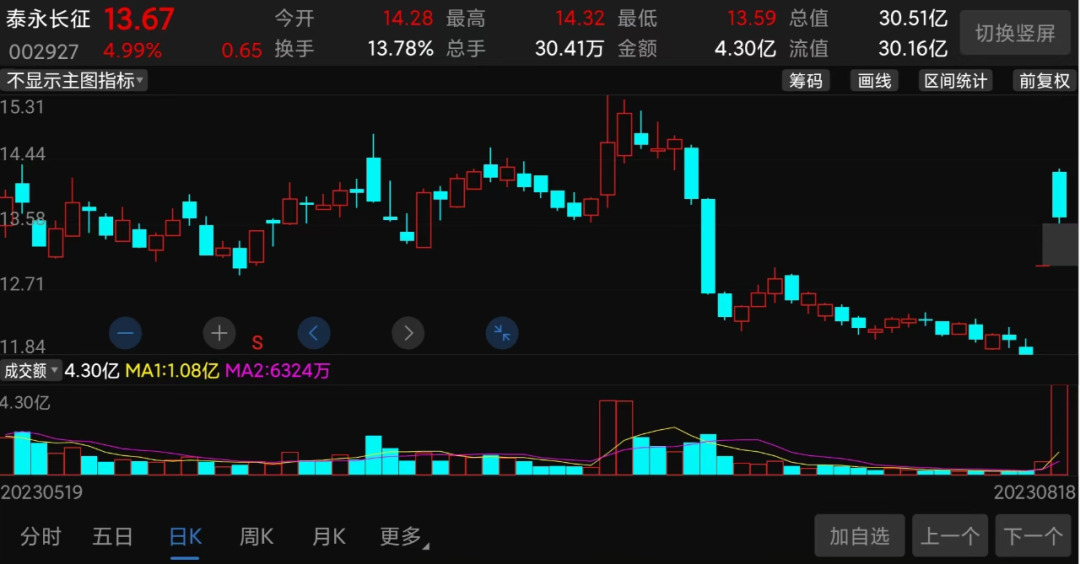Click the price change value 0.65
Viewport: 1080px width, 564px height.
[x=242, y=50]
